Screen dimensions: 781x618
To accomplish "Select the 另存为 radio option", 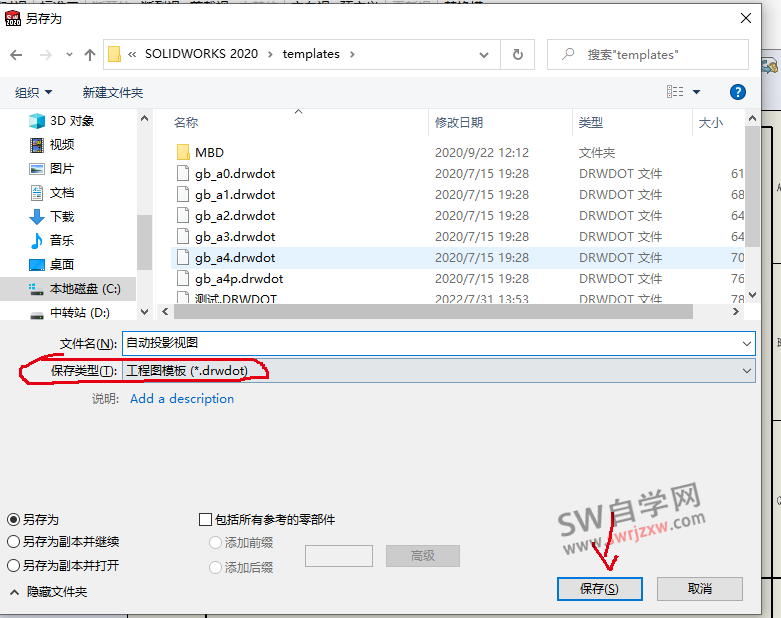I will (13, 519).
